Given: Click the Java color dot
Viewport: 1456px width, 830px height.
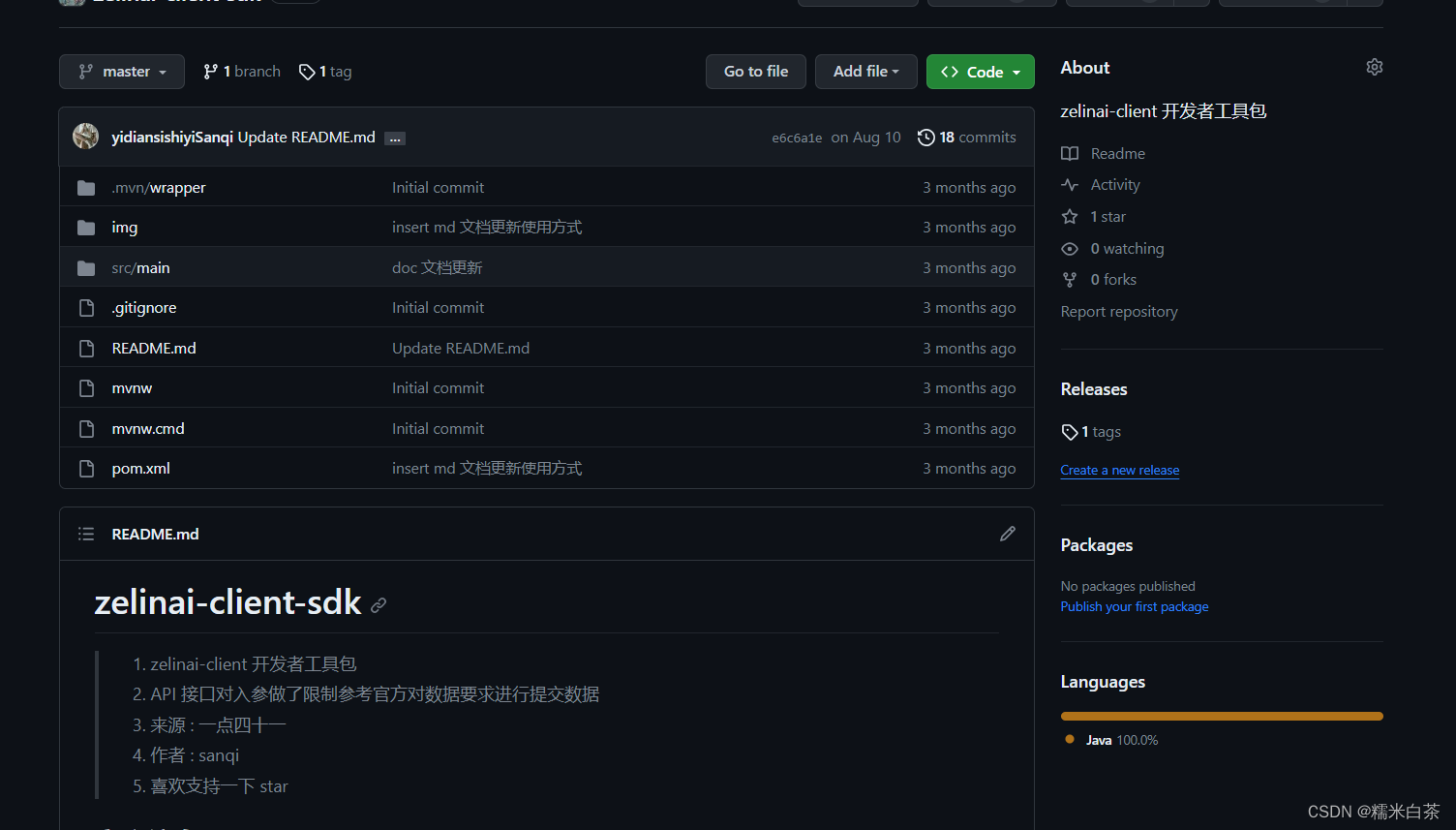Looking at the screenshot, I should 1070,739.
